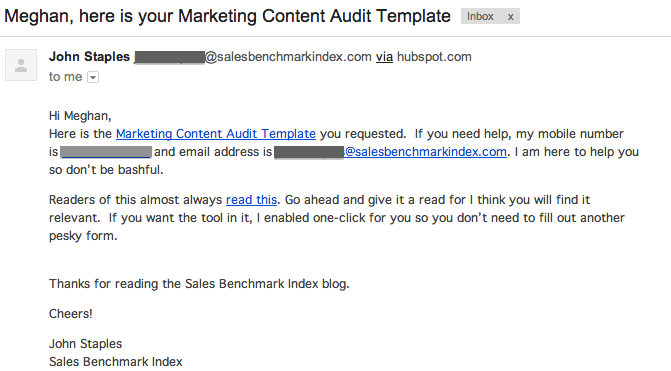Follow the "read this" hyperlink
The image size is (671, 371).
(x=251, y=199)
